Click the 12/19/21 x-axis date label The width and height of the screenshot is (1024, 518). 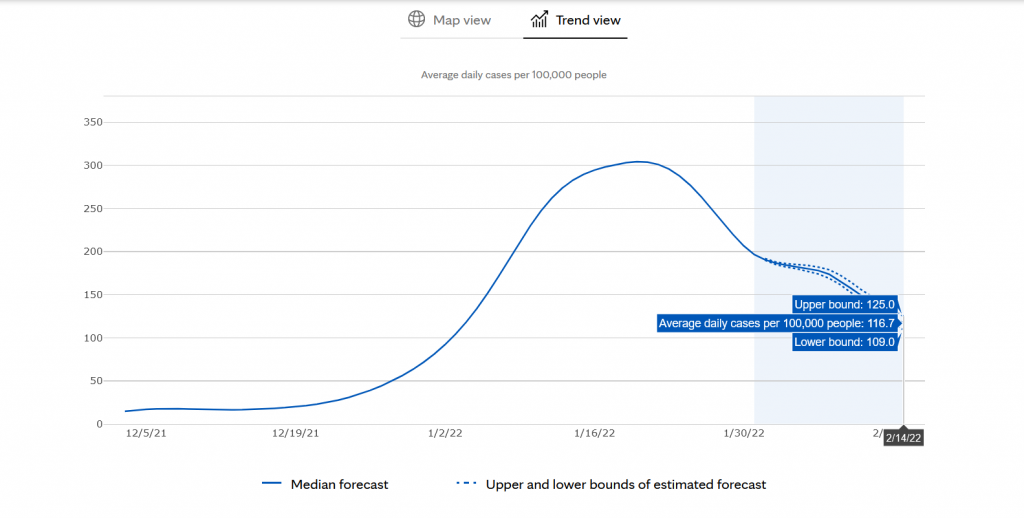295,434
